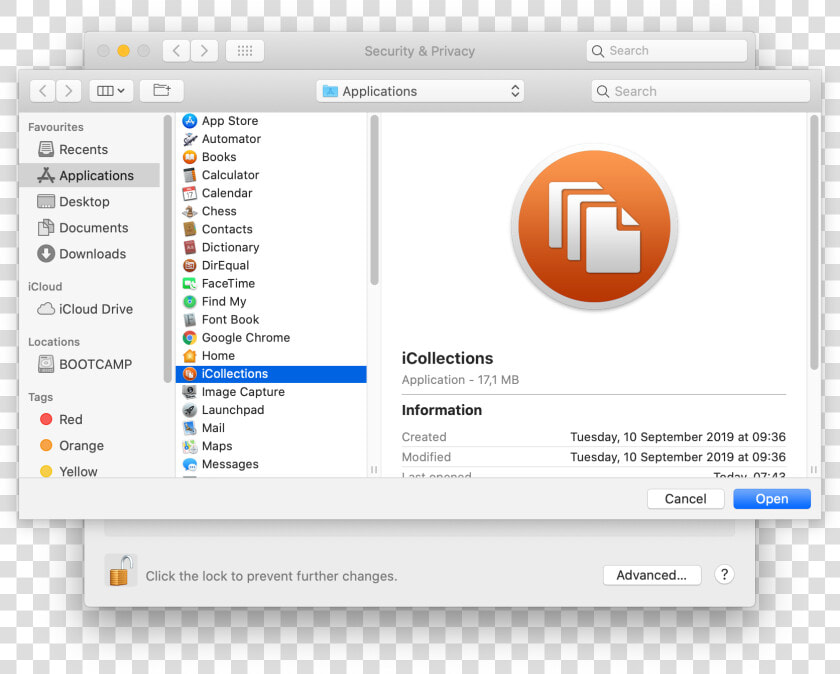Open Downloads in sidebar
840x674 pixels.
89,254
